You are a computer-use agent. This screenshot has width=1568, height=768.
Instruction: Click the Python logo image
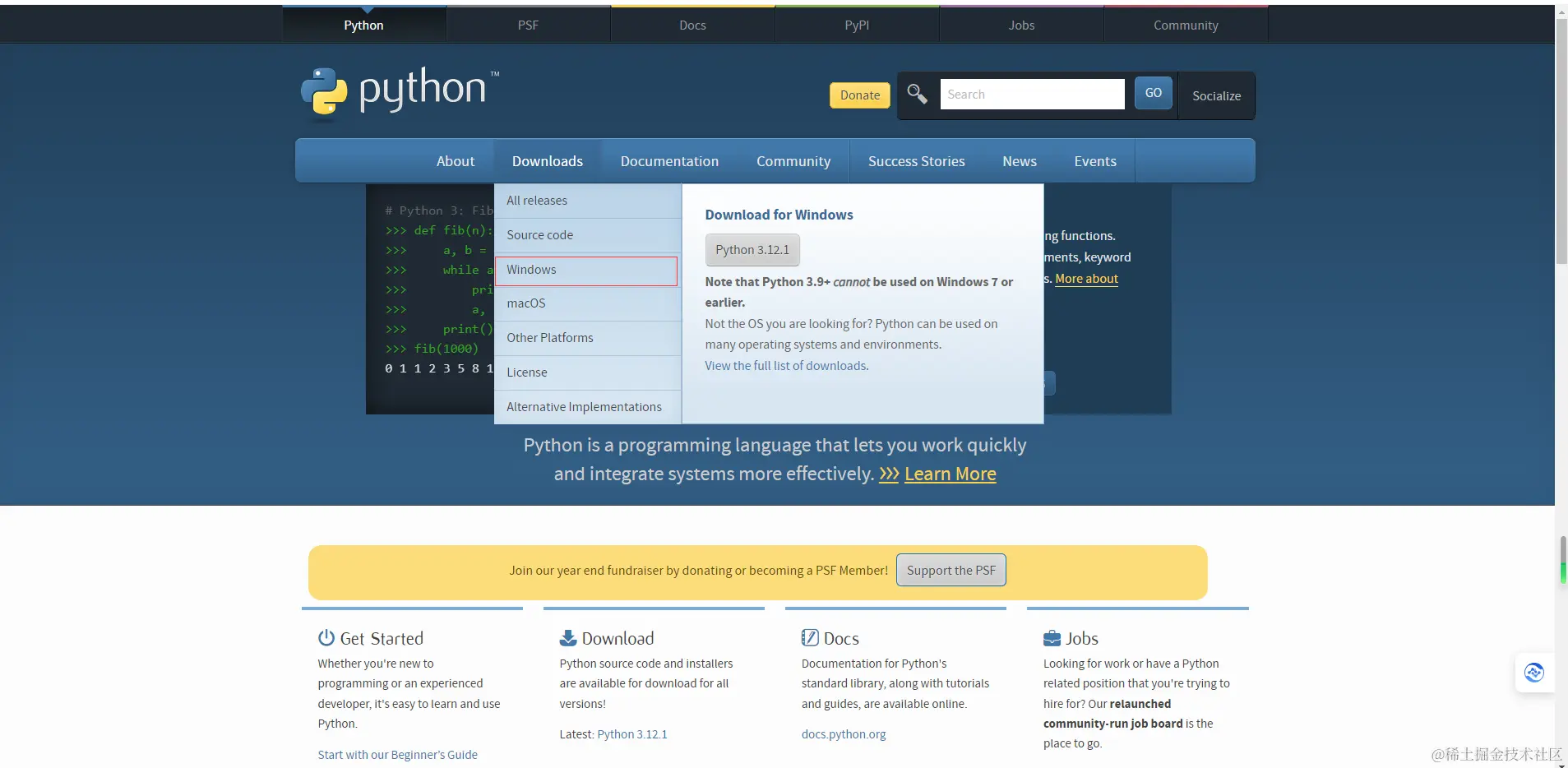[400, 93]
